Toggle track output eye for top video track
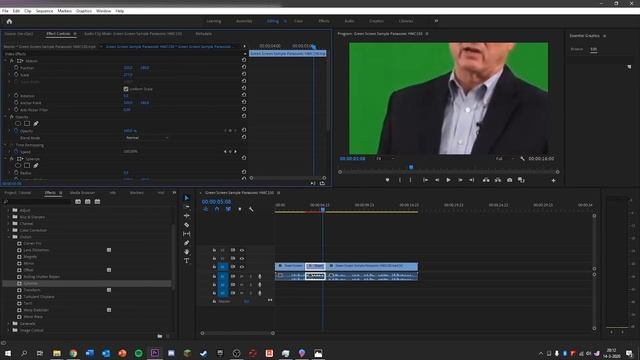Viewport: 640px width, 360px height. click(242, 250)
